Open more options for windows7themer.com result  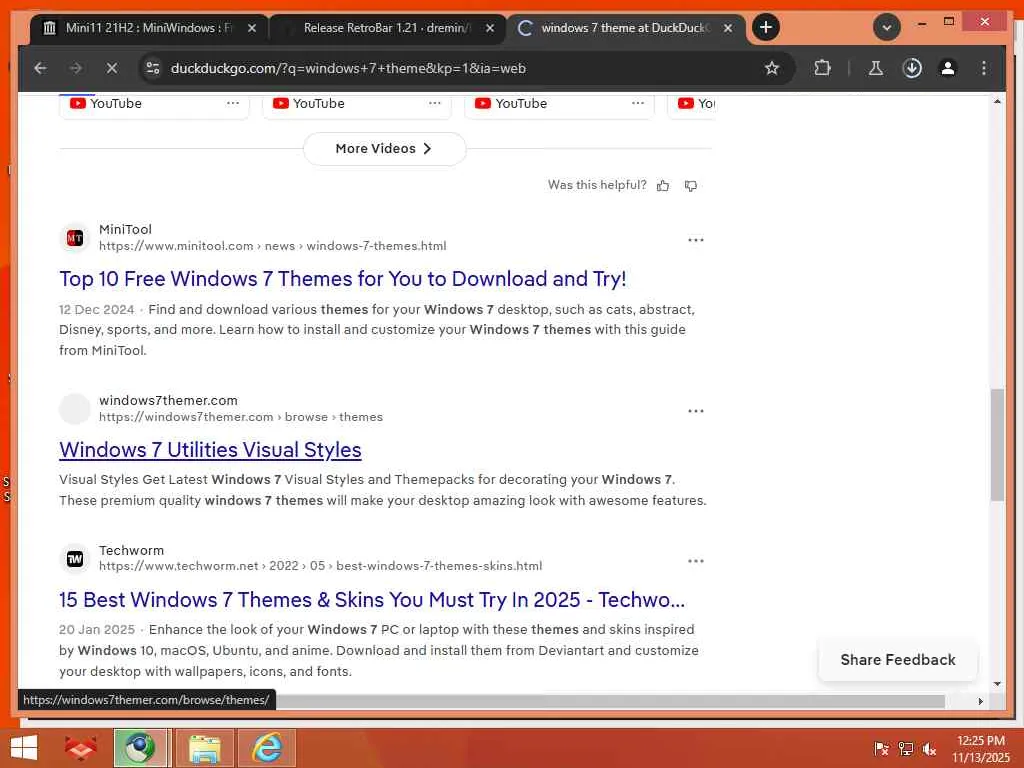696,411
